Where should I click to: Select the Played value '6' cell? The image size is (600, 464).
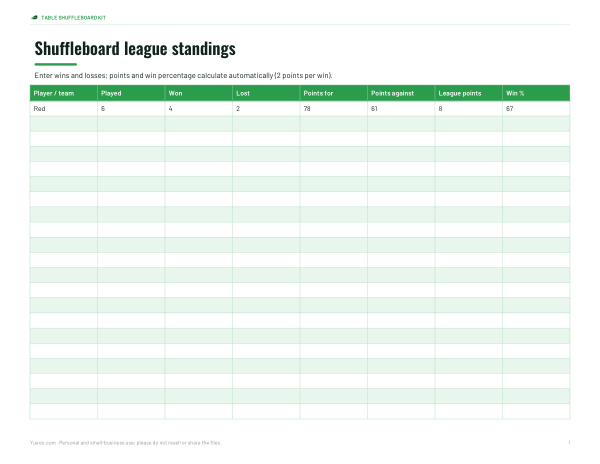coord(131,109)
